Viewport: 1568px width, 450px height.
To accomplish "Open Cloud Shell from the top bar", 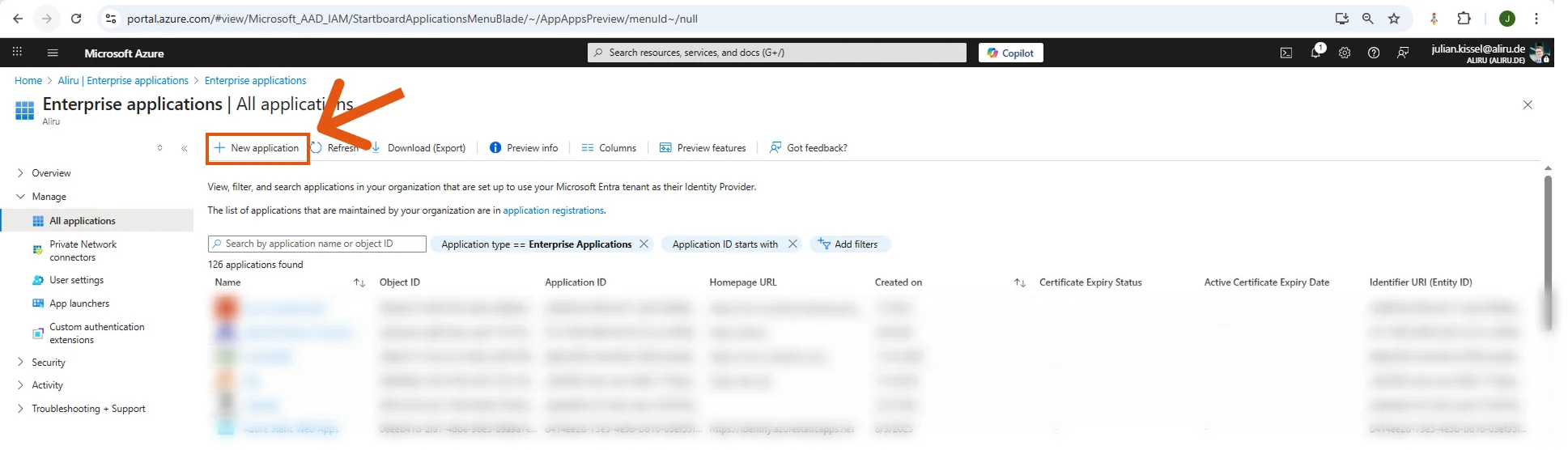I will click(1286, 53).
